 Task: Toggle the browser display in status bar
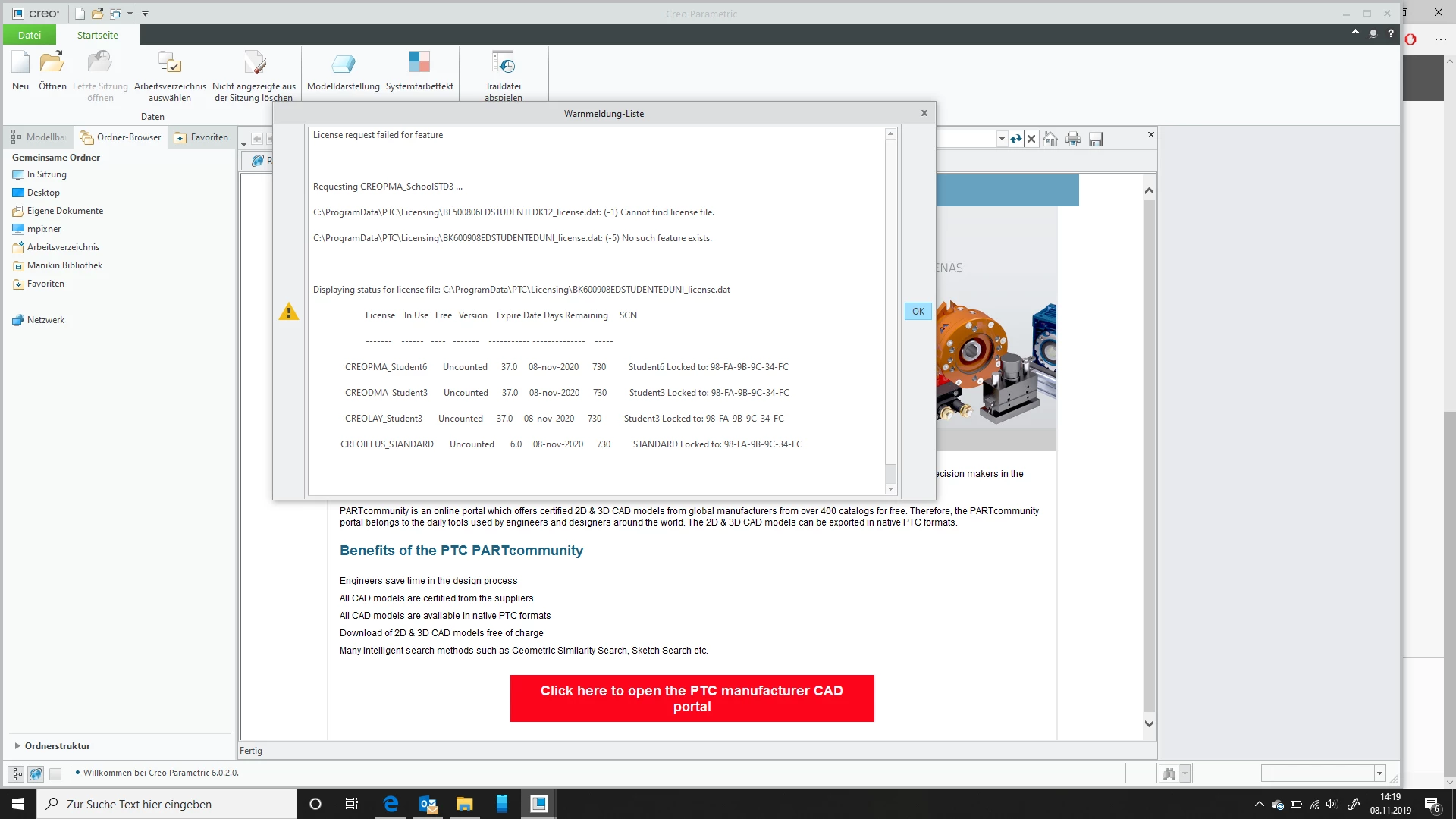pyautogui.click(x=36, y=774)
